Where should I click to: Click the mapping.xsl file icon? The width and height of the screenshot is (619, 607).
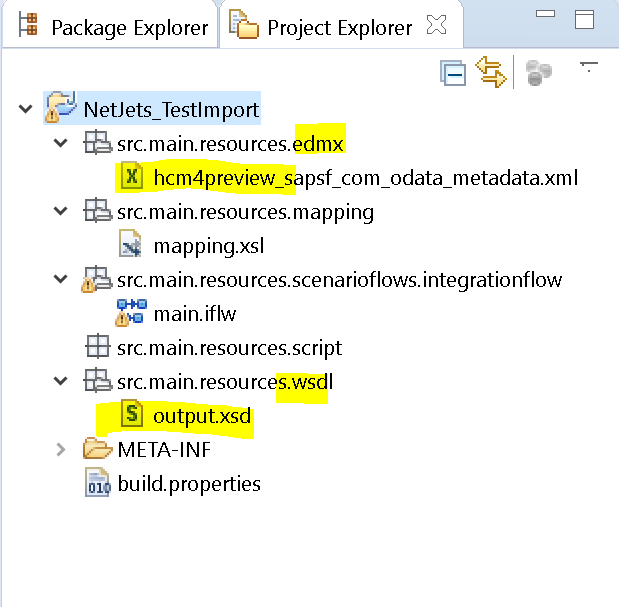tap(130, 244)
